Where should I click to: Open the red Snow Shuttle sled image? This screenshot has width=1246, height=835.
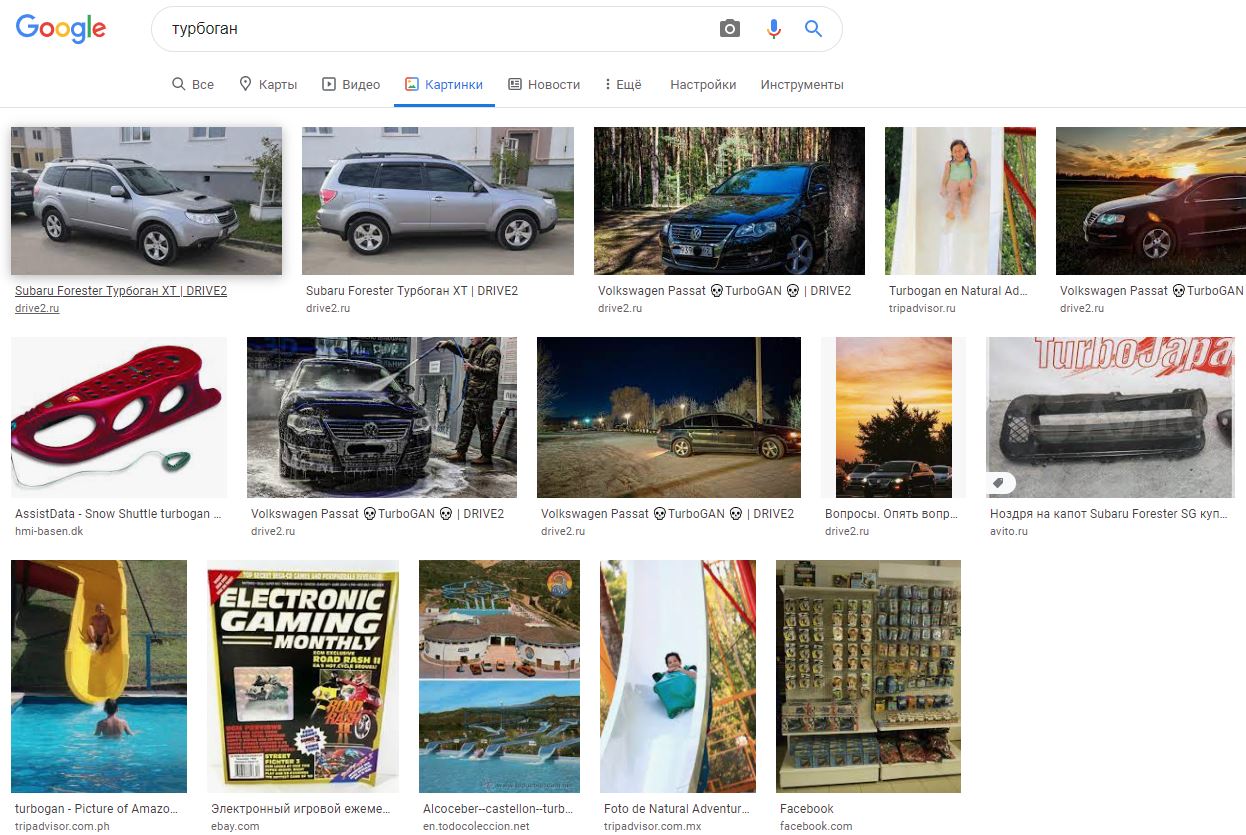pos(118,417)
